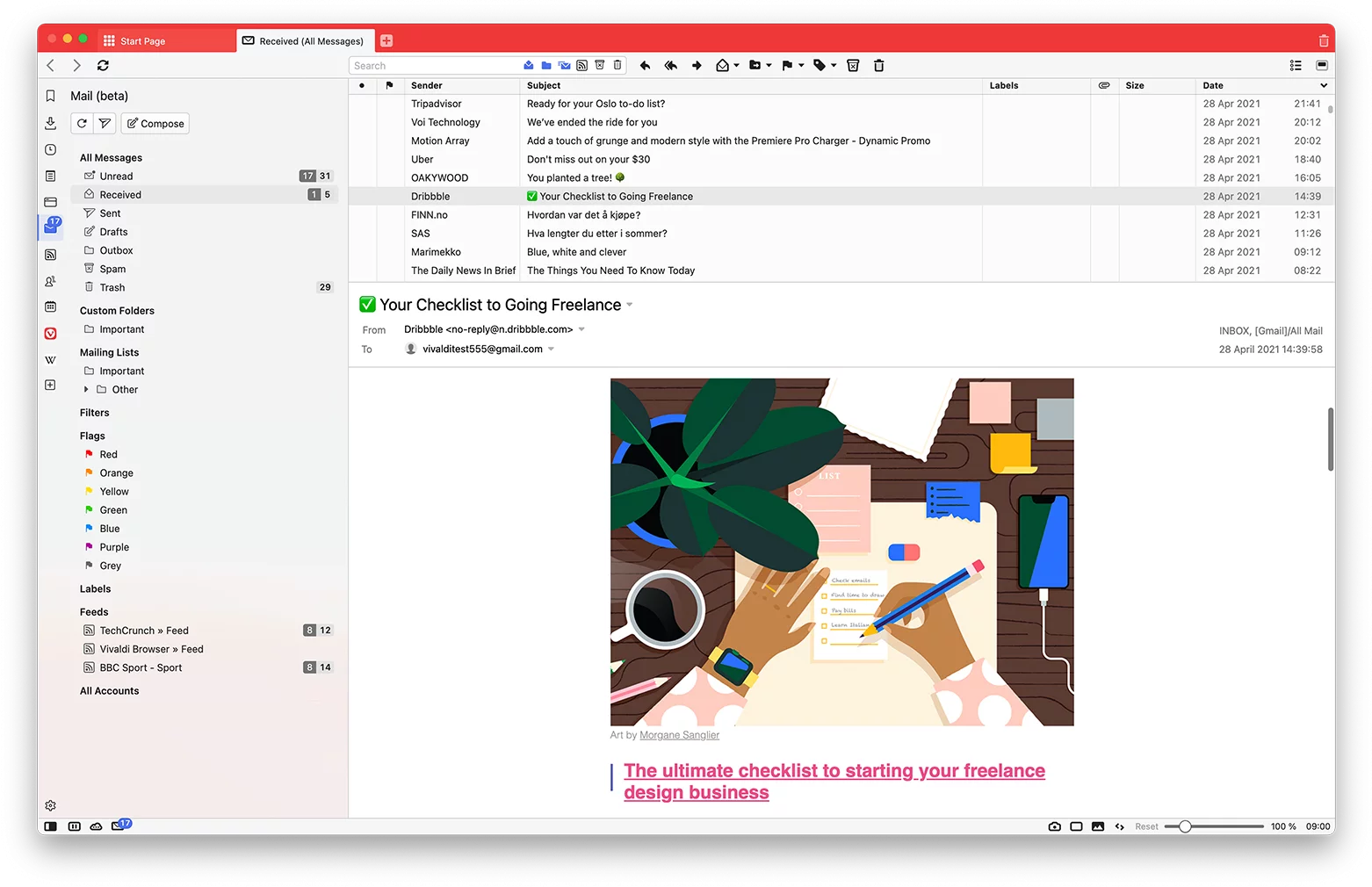This screenshot has width=1372, height=887.
Task: Toggle the sidebar panel at status bar
Action: click(x=50, y=826)
